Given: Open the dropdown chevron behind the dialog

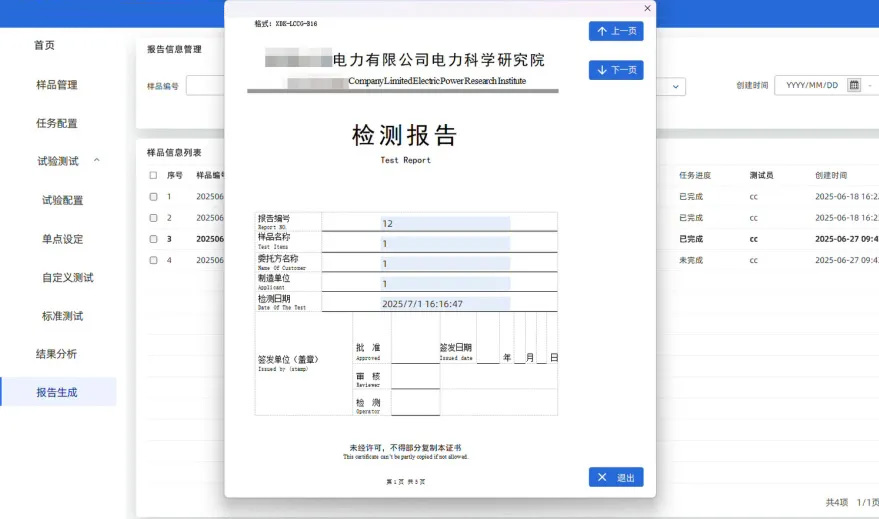Looking at the screenshot, I should (676, 86).
